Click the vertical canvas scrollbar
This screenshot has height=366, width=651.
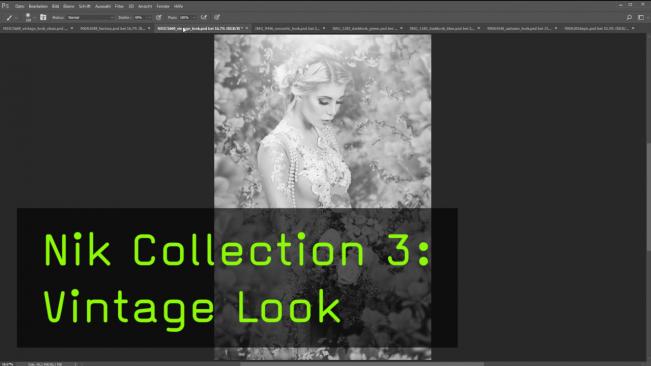click(x=649, y=197)
